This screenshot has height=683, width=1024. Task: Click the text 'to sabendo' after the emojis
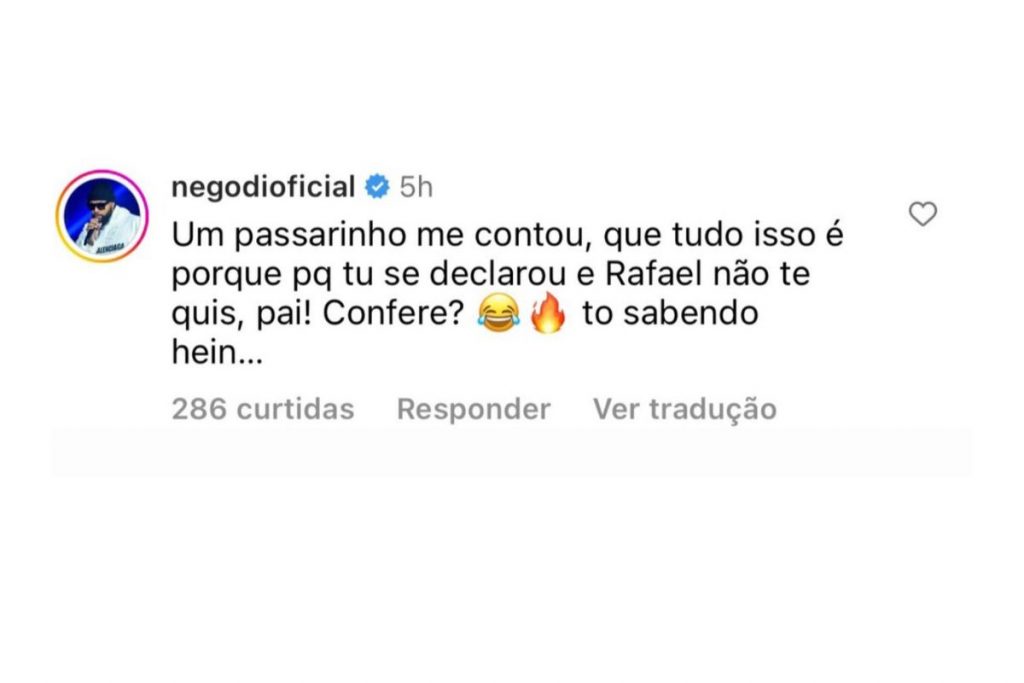click(x=669, y=315)
